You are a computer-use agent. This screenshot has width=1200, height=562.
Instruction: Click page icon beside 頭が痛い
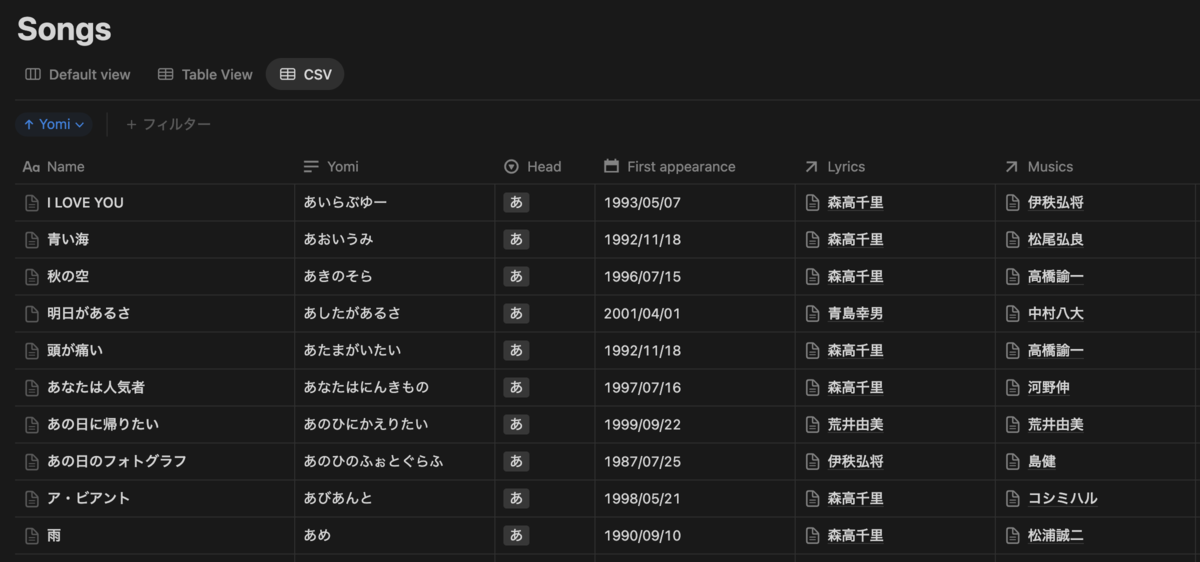(x=32, y=350)
